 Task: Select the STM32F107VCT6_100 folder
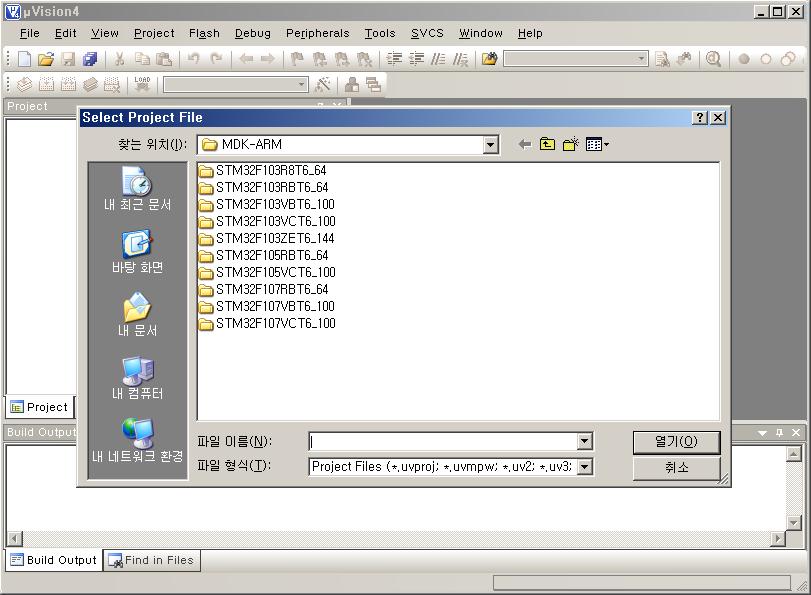(x=267, y=324)
